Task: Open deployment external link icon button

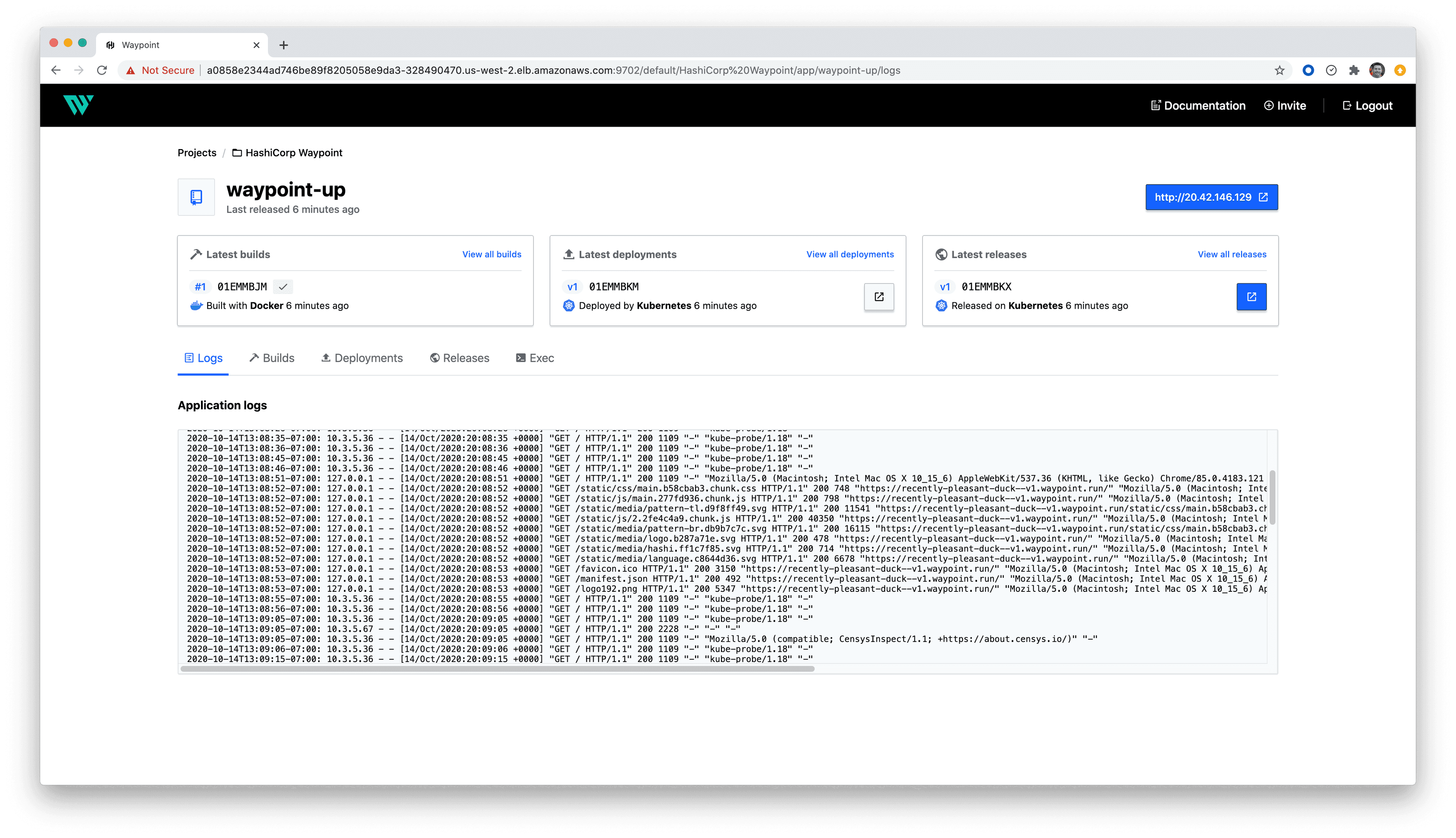Action: 879,296
